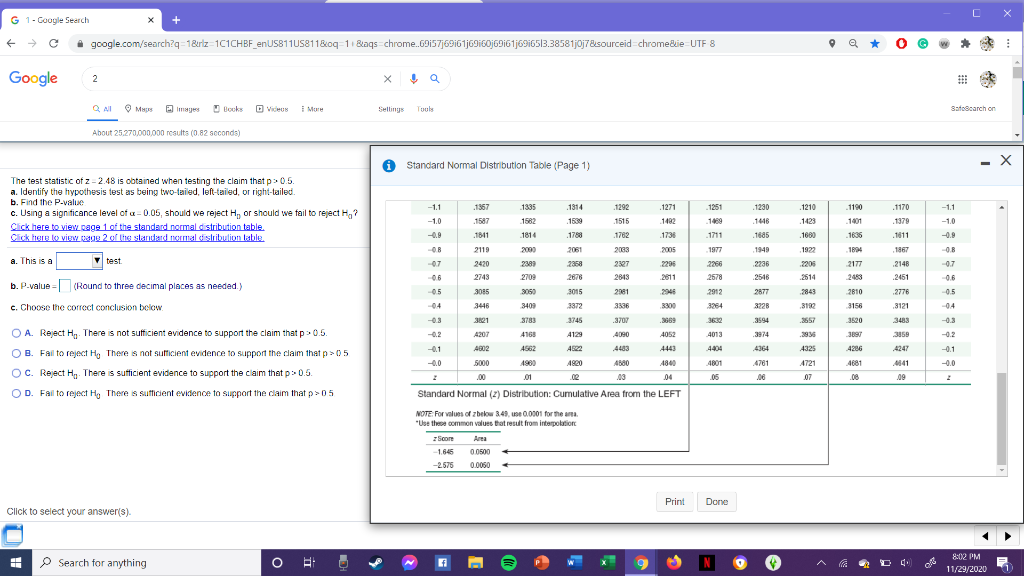Click the zoom magnifier icon in address bar

(853, 44)
